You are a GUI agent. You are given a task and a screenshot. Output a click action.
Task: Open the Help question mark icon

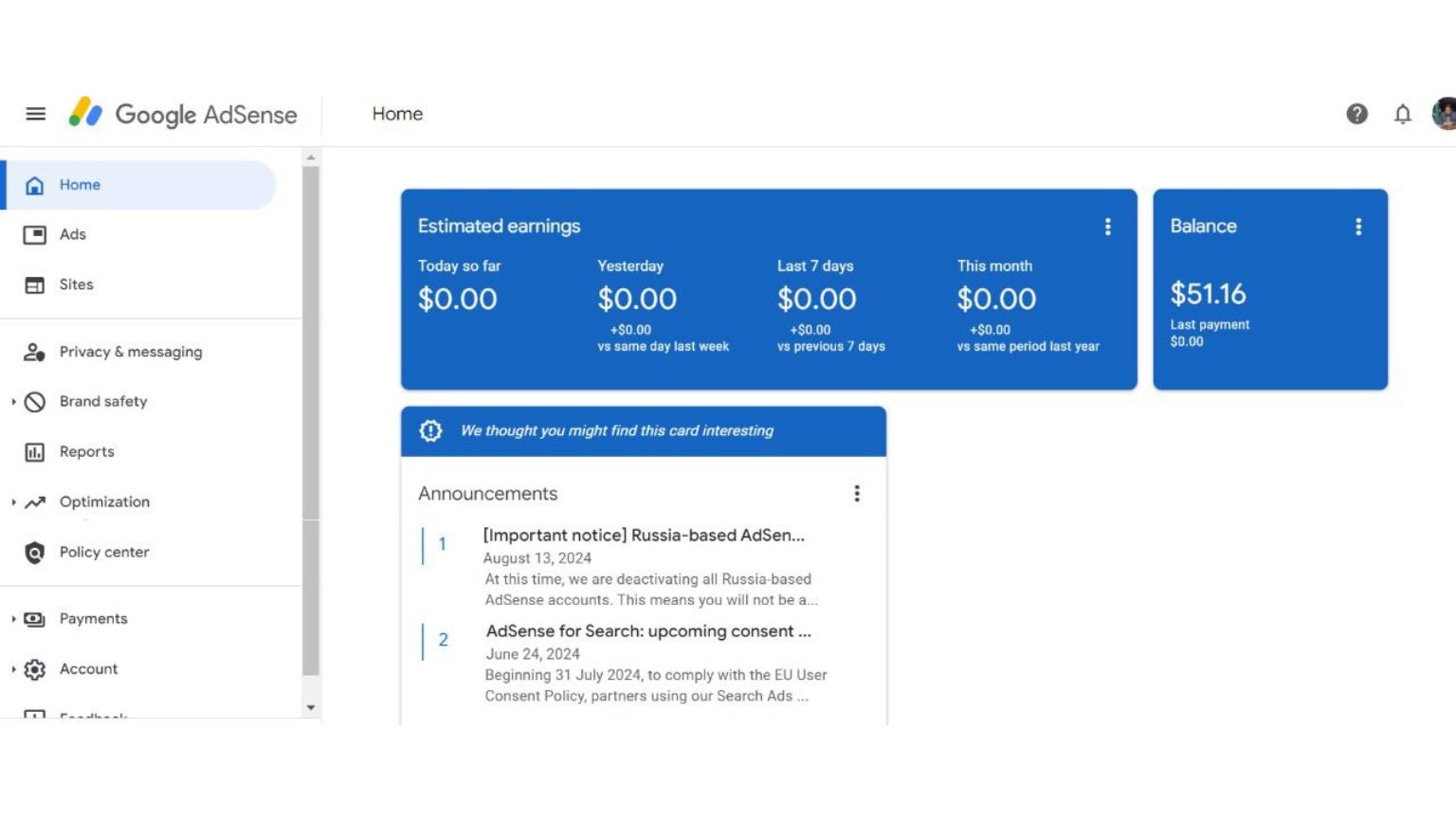click(x=1357, y=114)
